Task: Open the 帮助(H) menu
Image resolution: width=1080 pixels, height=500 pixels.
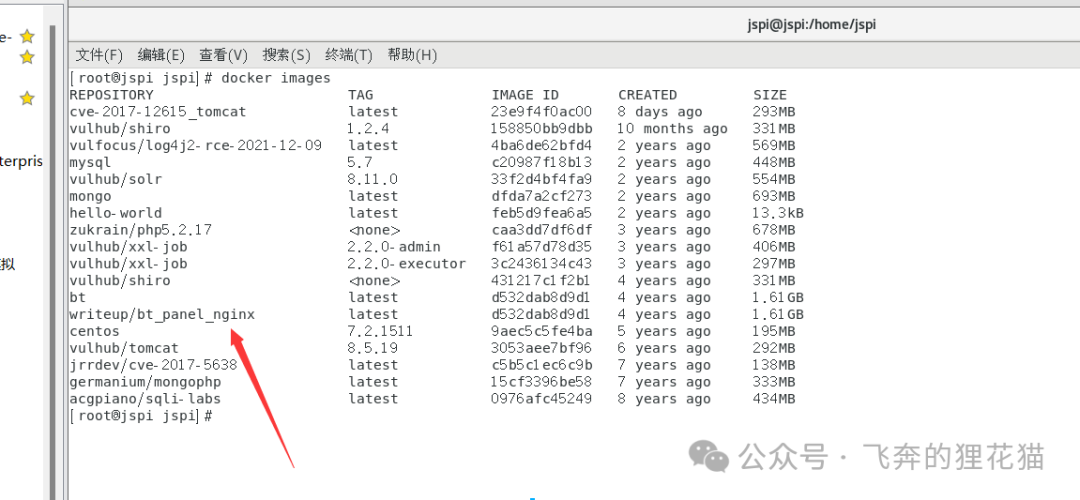Action: [412, 55]
